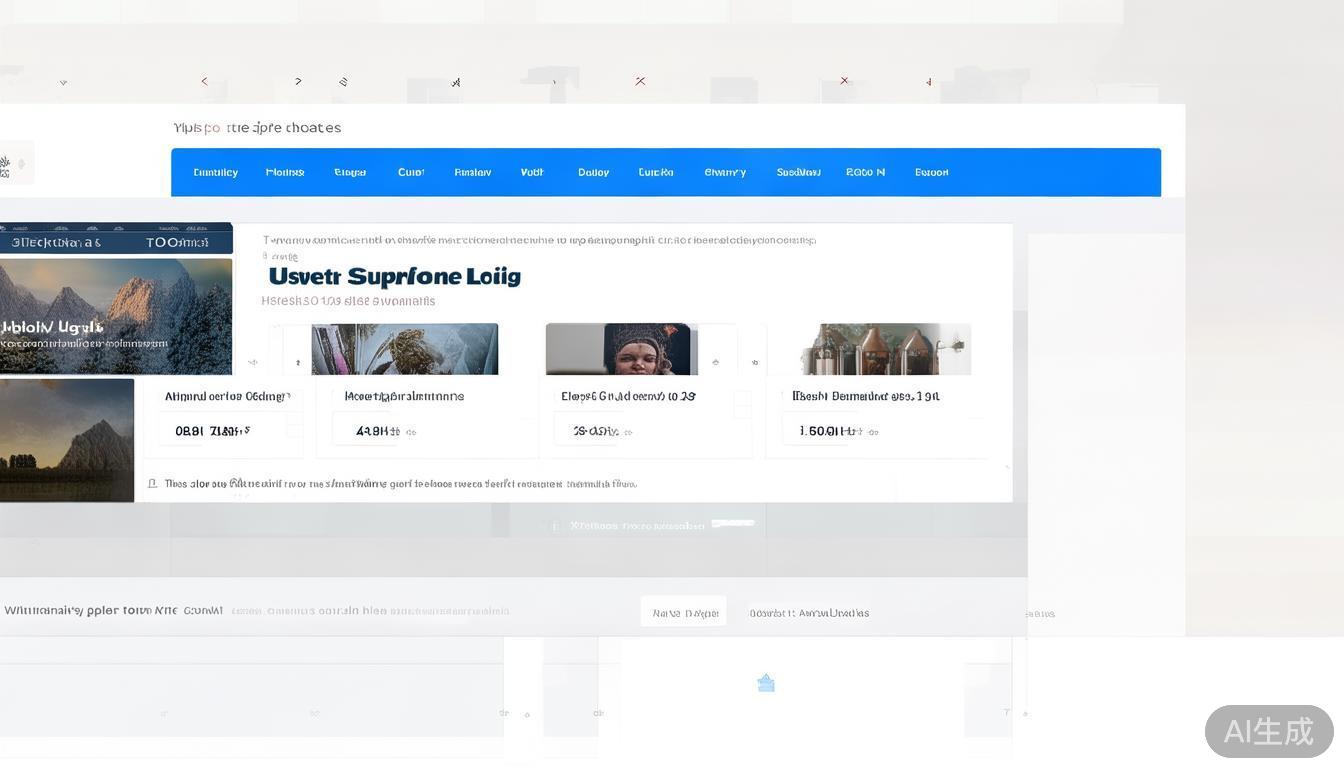Viewport: 1344px width, 768px height.
Task: Select the "Cuiot" item in the blue navigation bar
Action: tap(411, 172)
